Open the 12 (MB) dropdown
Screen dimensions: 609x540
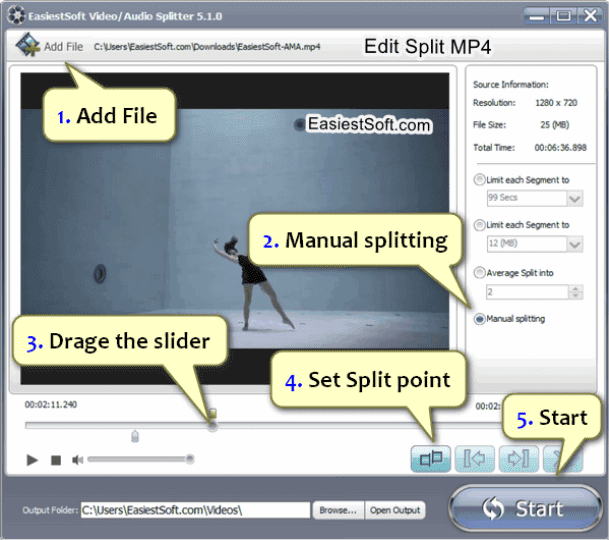coord(574,244)
